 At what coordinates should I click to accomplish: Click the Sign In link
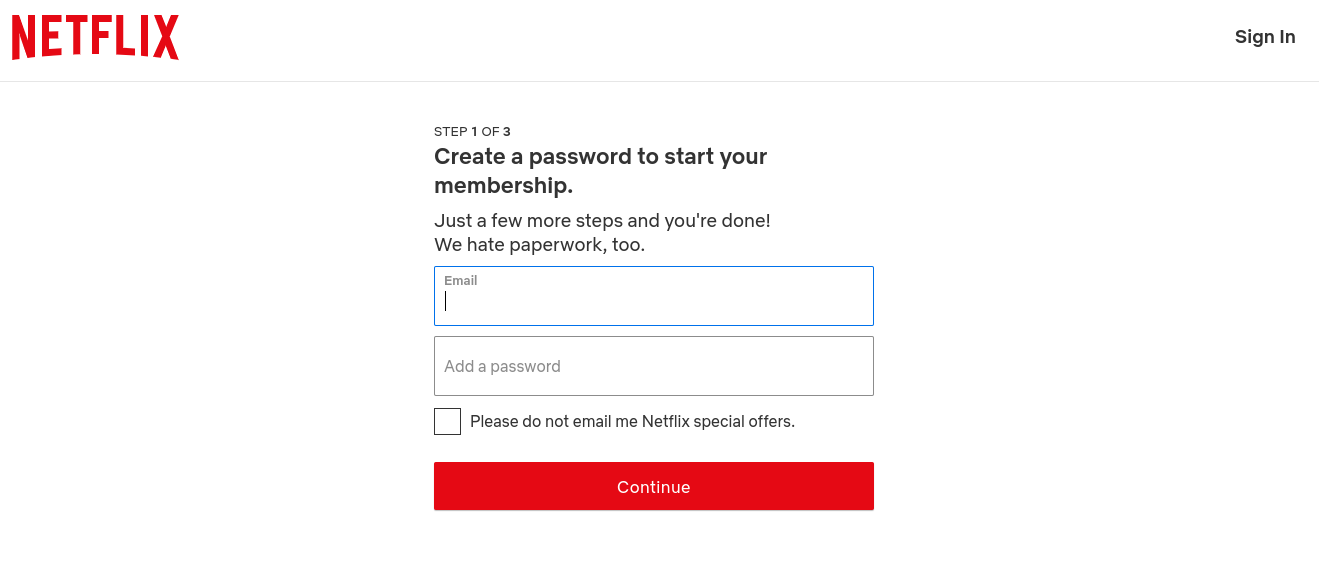1264,36
